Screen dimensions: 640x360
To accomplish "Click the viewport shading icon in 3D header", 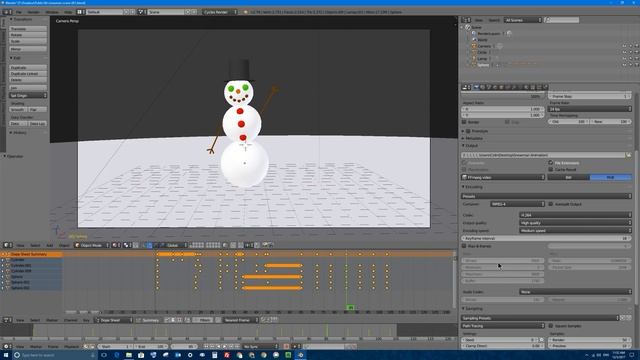I will (116, 245).
